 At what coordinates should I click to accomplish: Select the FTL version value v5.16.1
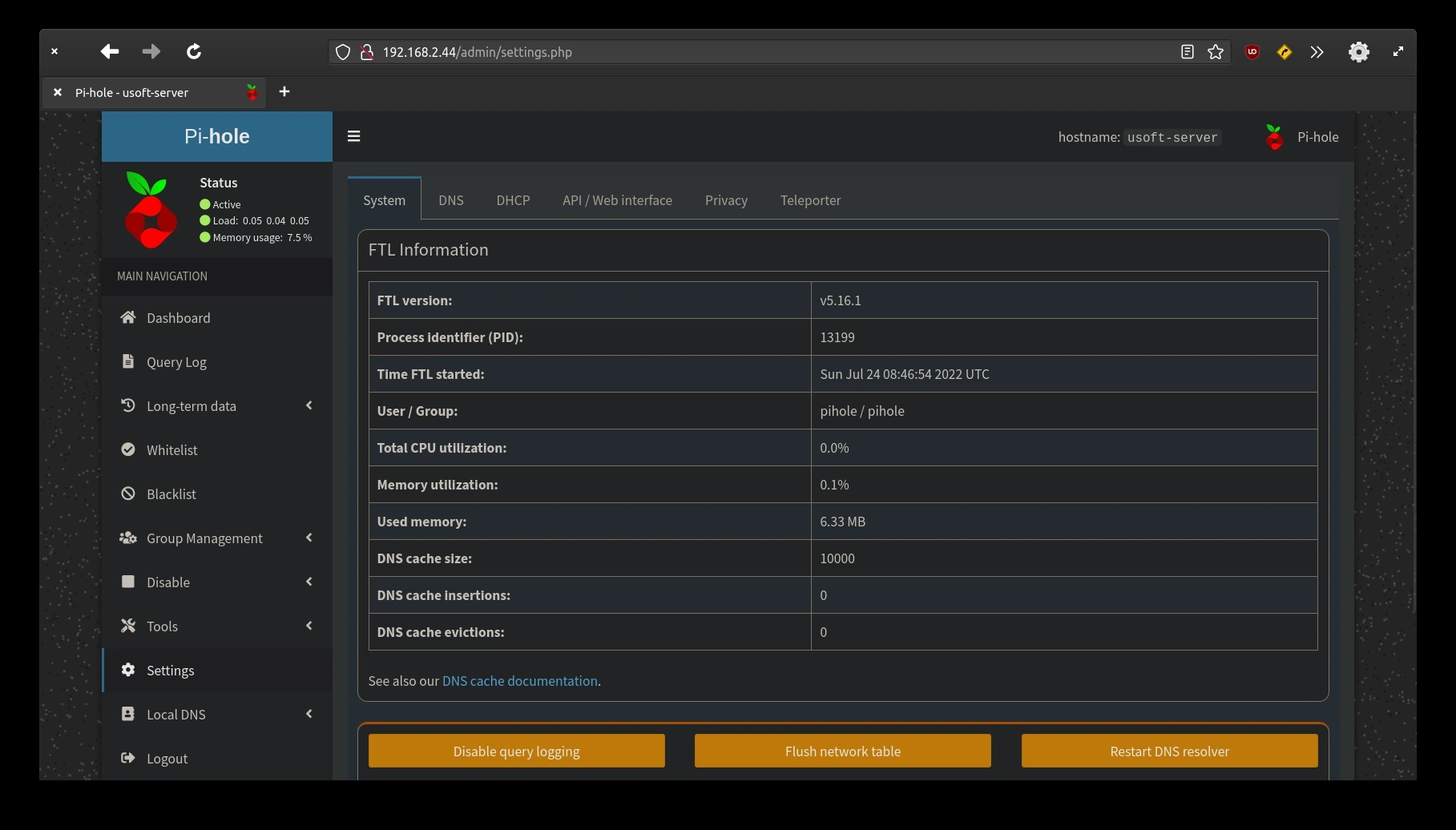(x=840, y=300)
